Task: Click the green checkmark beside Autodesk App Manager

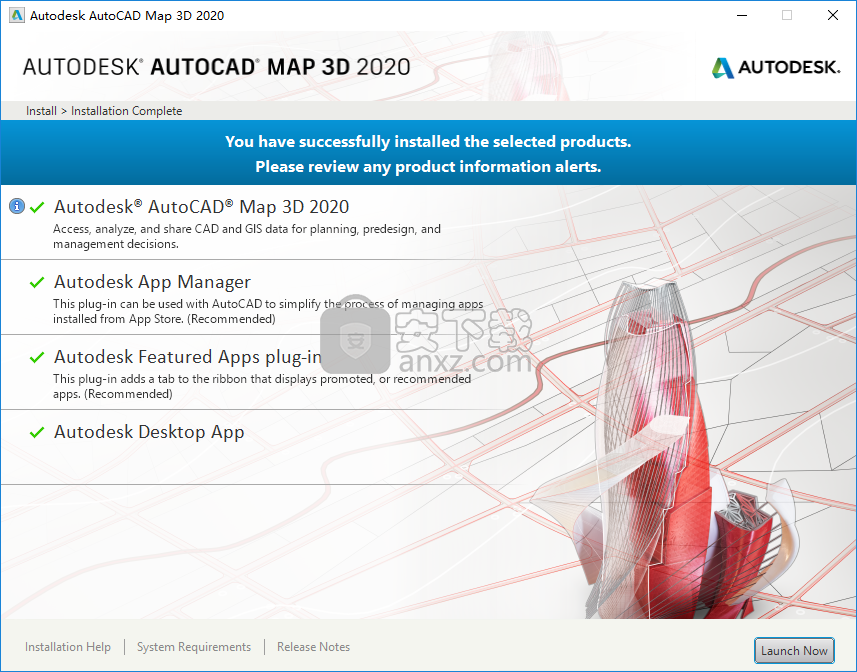Action: pyautogui.click(x=37, y=282)
